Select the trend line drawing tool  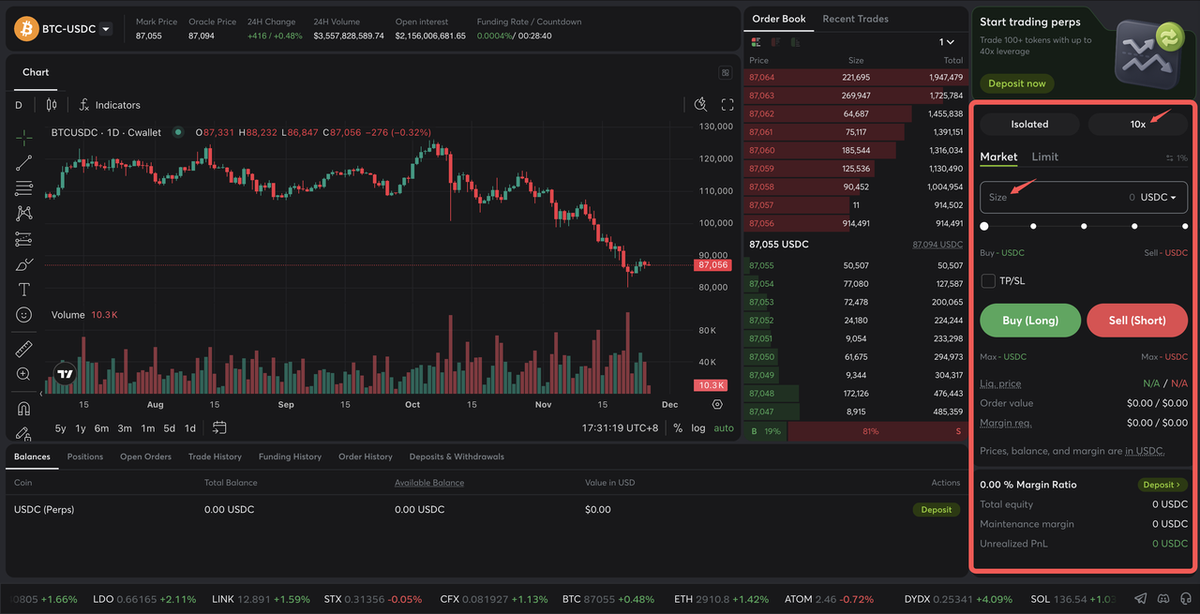point(24,163)
